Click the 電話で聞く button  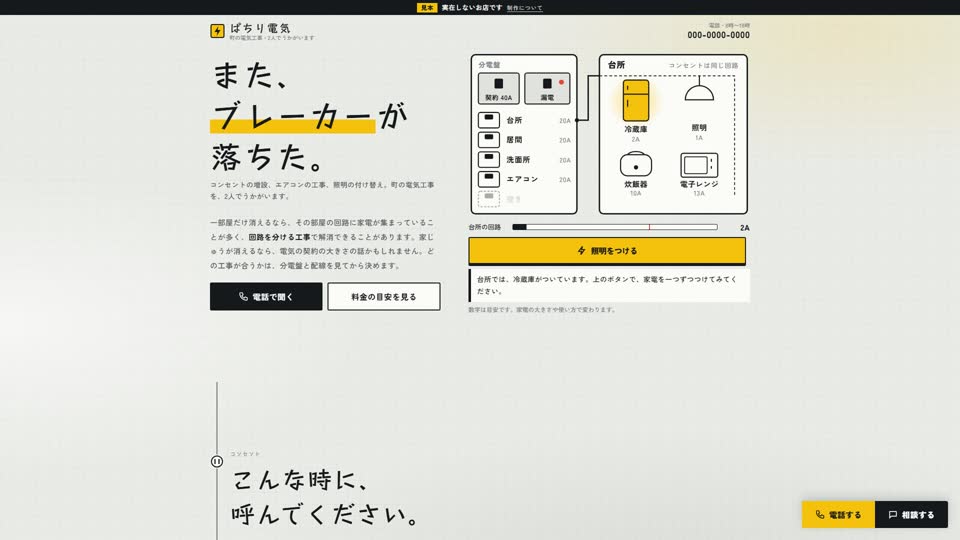point(266,296)
